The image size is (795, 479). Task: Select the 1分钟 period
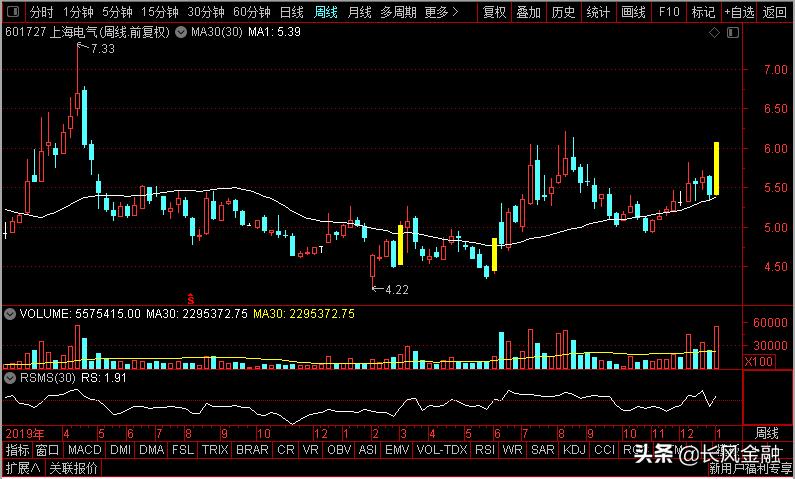pyautogui.click(x=79, y=12)
